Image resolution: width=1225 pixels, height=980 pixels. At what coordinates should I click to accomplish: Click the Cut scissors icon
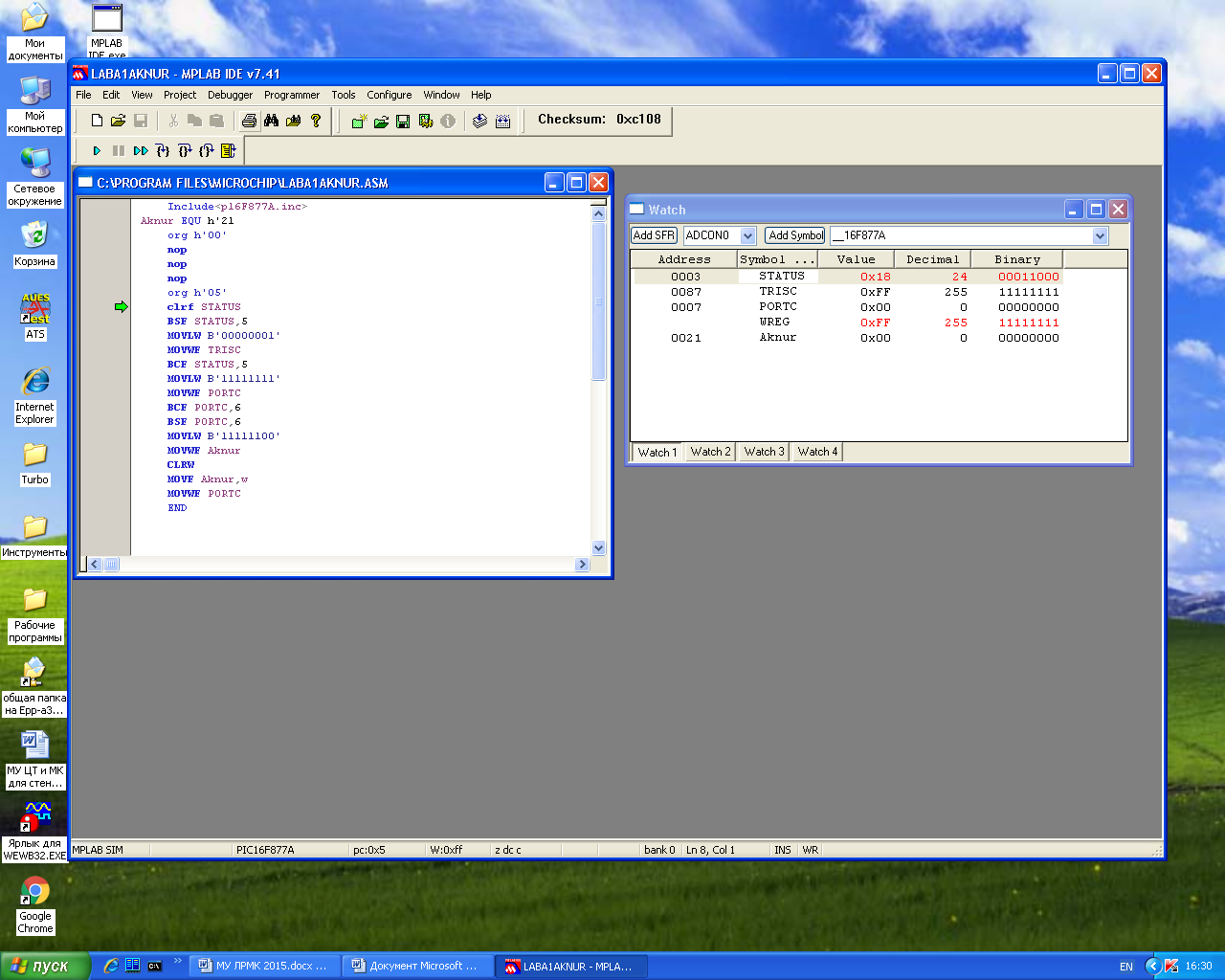pyautogui.click(x=173, y=121)
